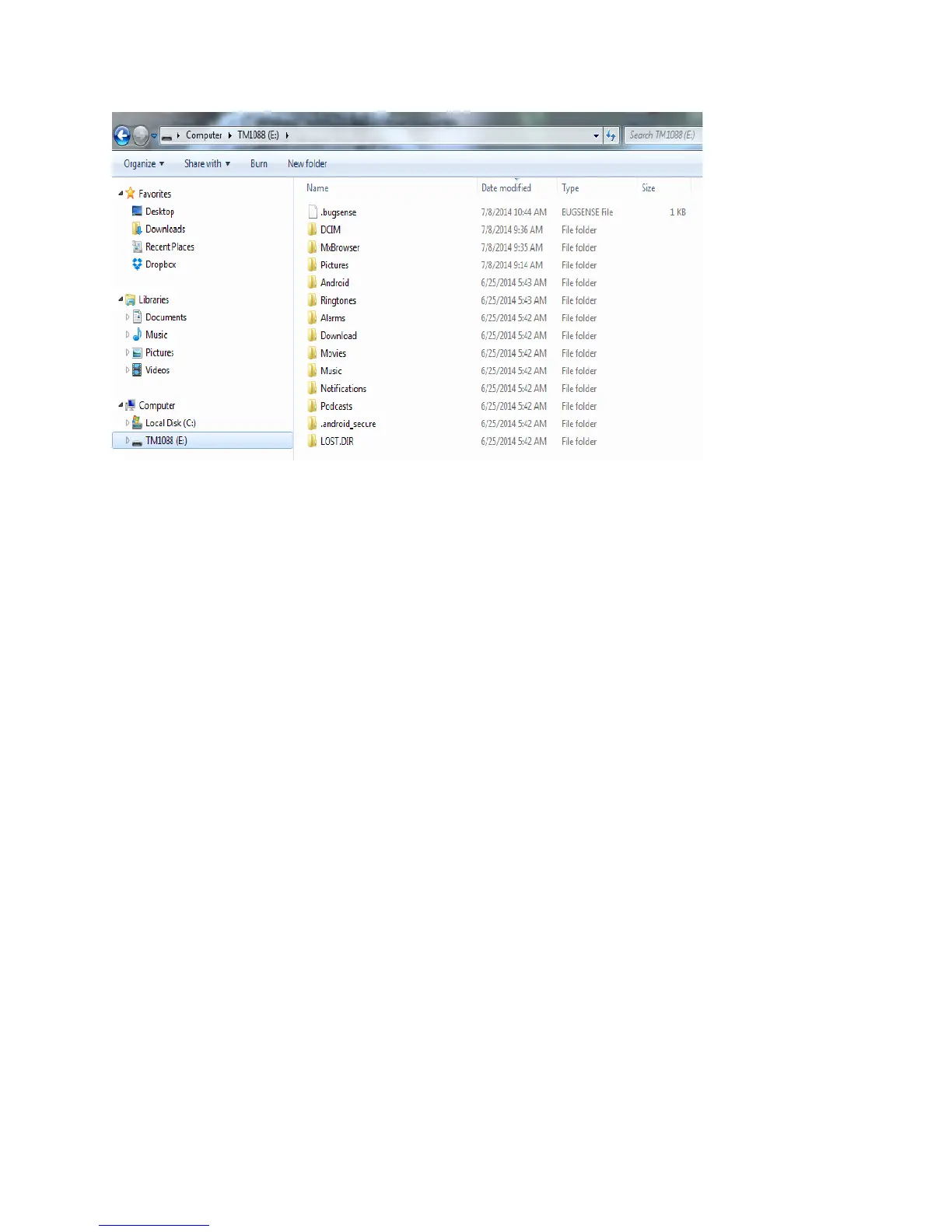The image size is (952, 1232).
Task: Select the DCIM folder icon
Action: point(312,229)
